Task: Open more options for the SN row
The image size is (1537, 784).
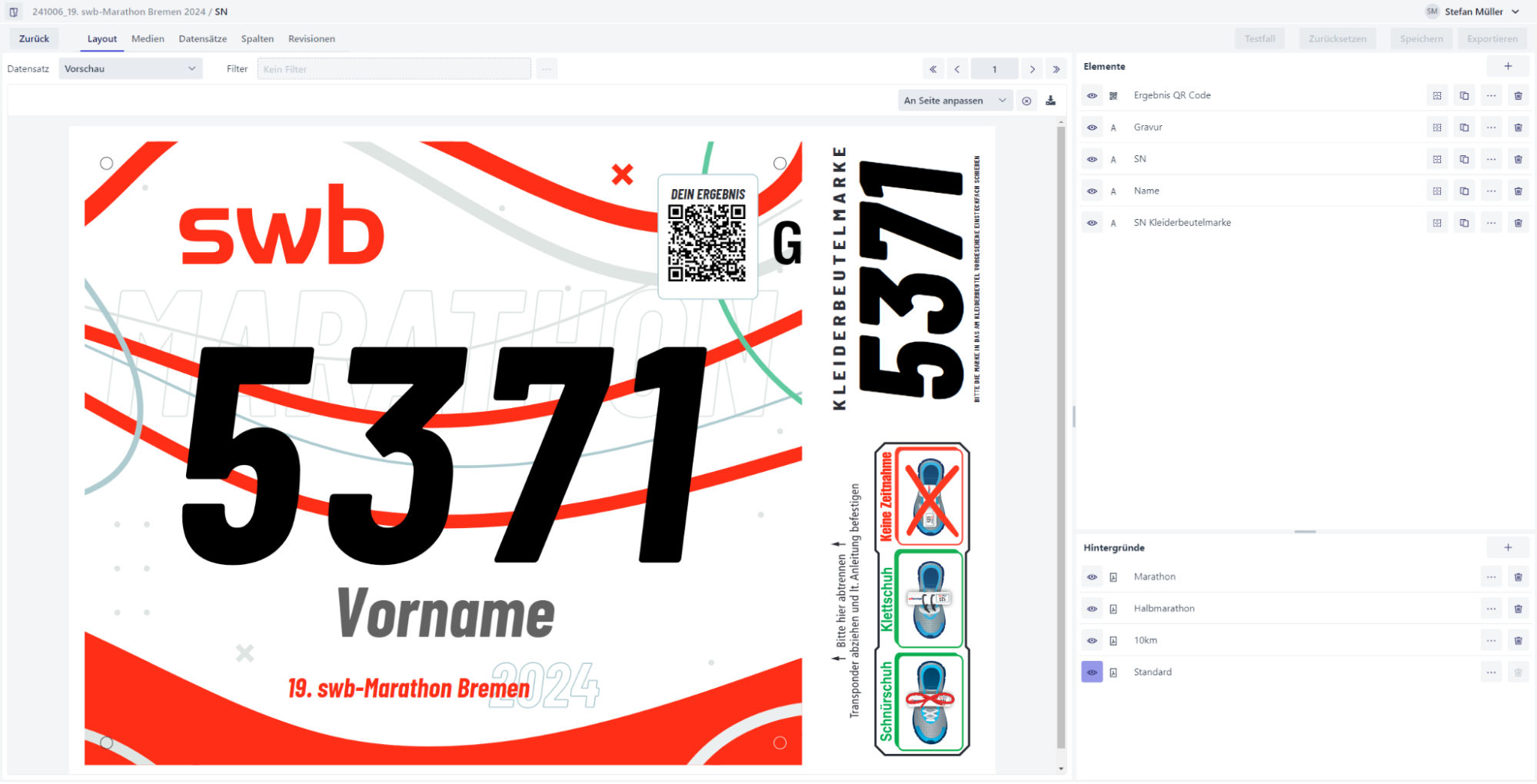Action: click(x=1491, y=159)
